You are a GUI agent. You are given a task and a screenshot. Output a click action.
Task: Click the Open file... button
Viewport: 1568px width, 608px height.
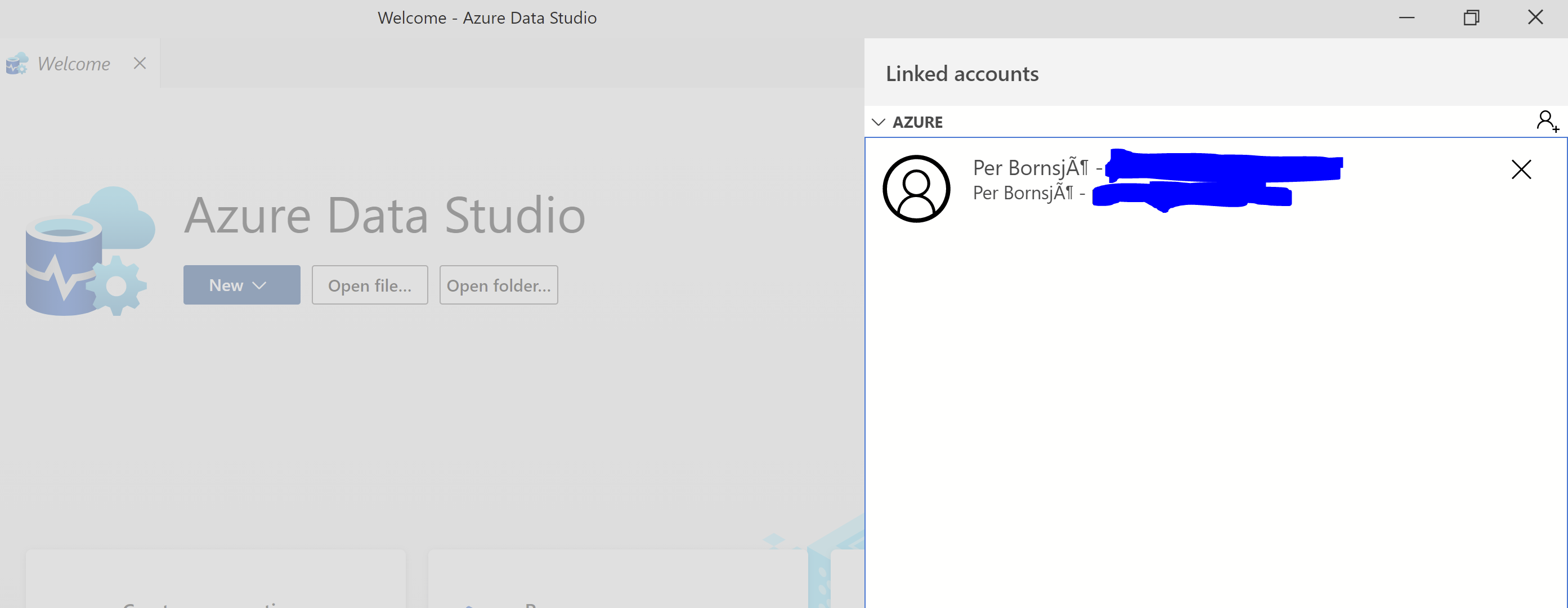tap(369, 285)
